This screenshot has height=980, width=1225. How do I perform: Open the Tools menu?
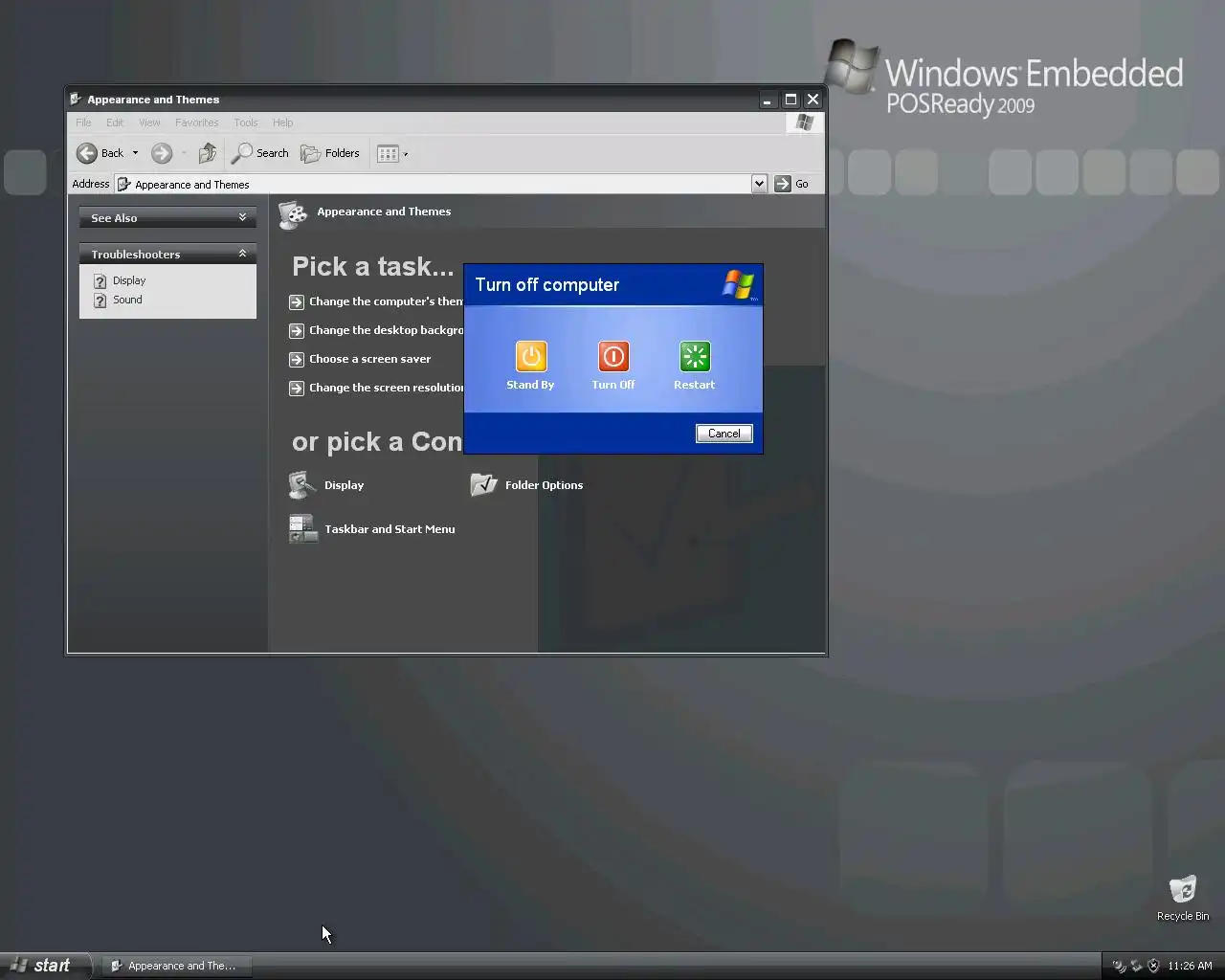point(246,122)
